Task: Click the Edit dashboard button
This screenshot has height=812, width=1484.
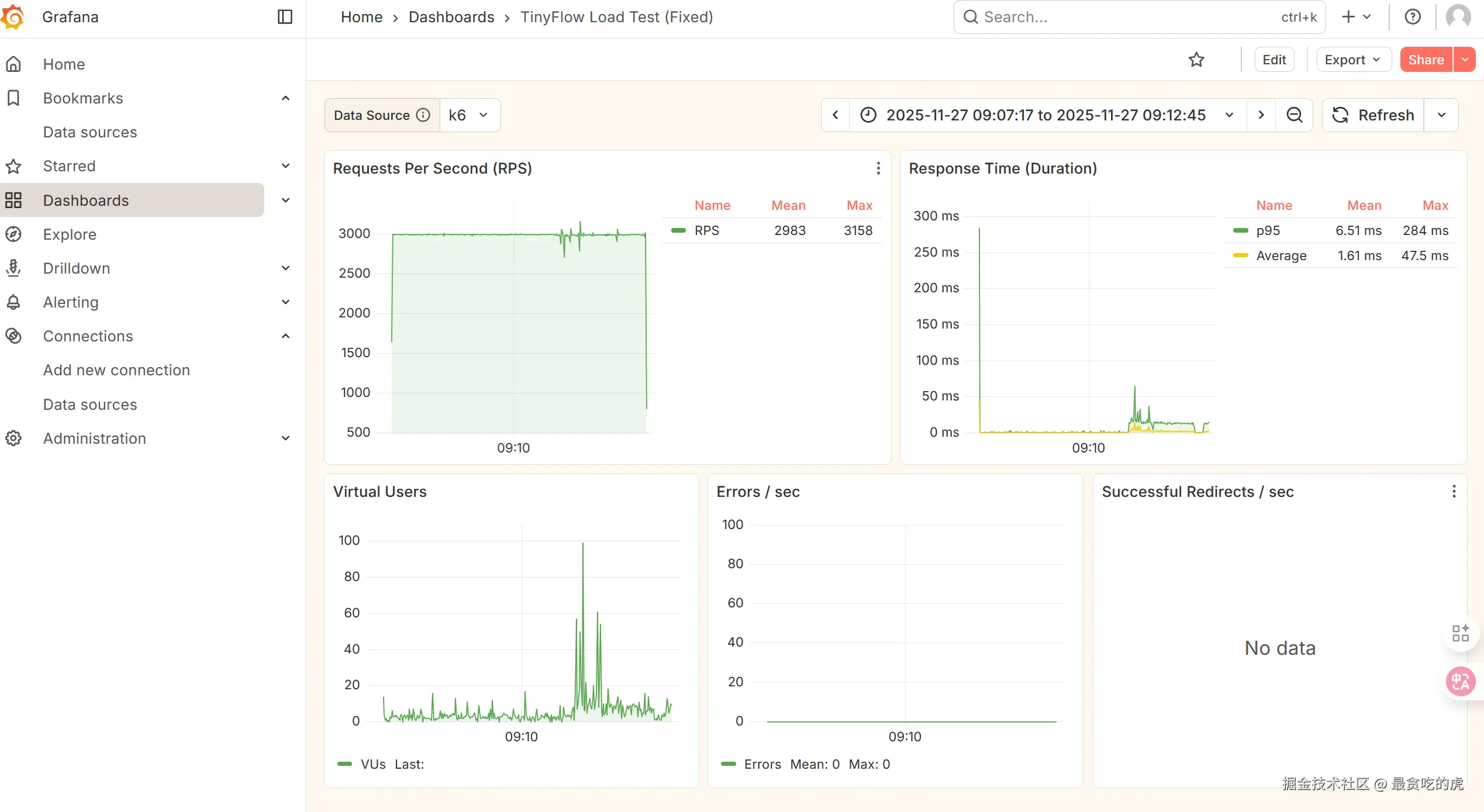Action: click(x=1274, y=60)
